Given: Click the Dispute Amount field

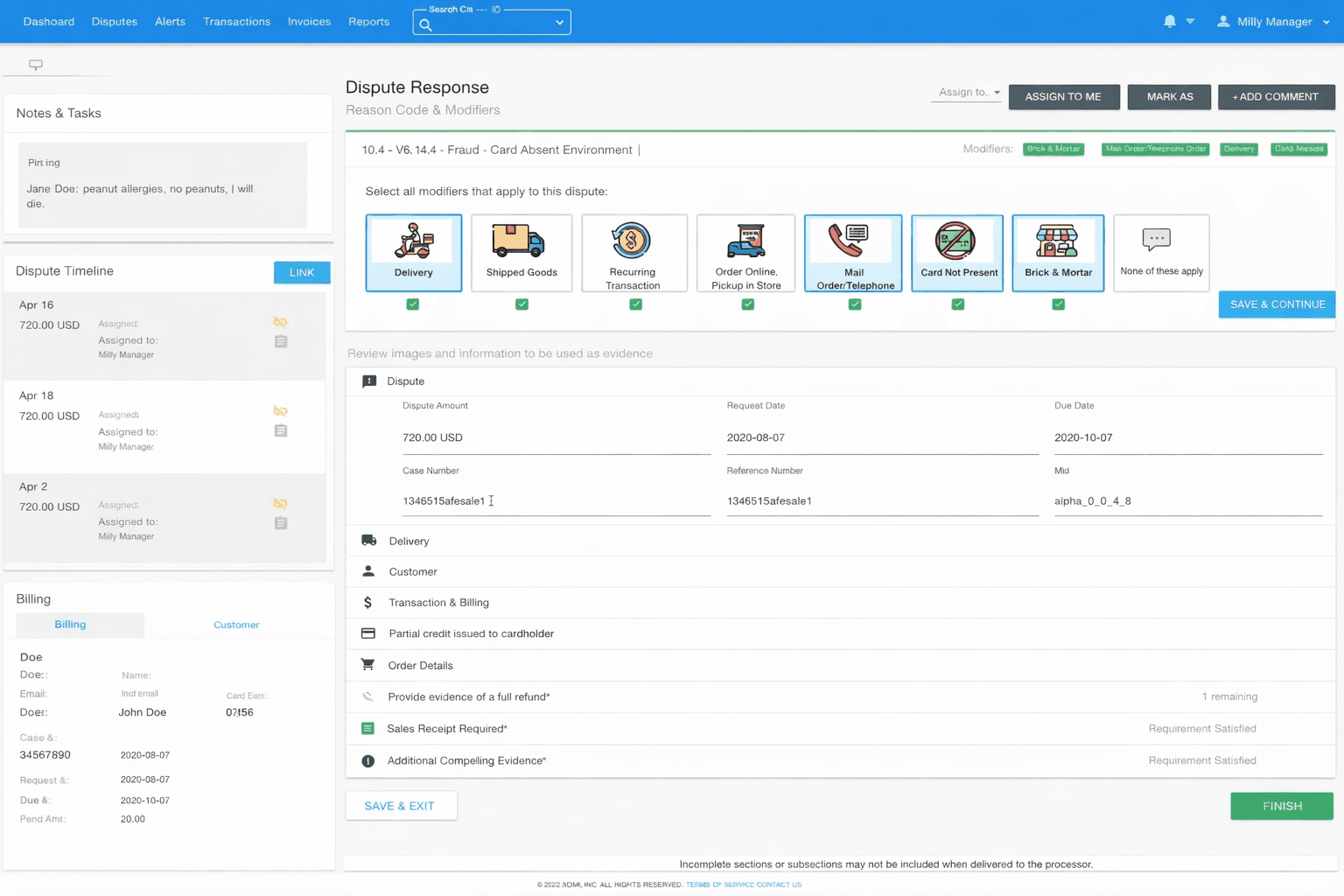Looking at the screenshot, I should tap(556, 437).
